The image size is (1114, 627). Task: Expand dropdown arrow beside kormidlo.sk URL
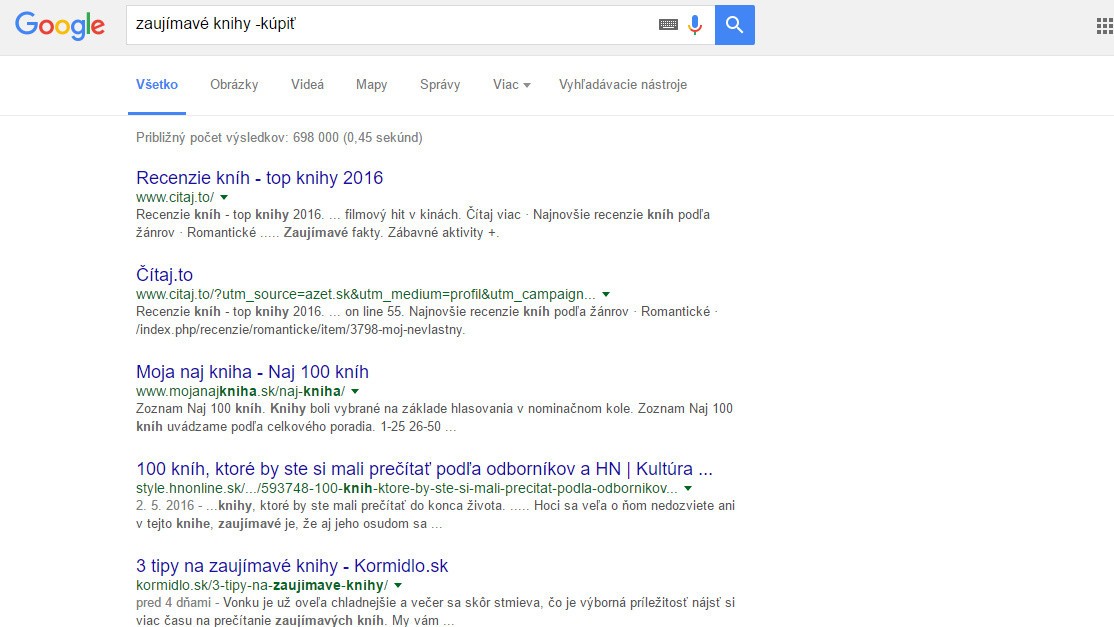coord(398,585)
